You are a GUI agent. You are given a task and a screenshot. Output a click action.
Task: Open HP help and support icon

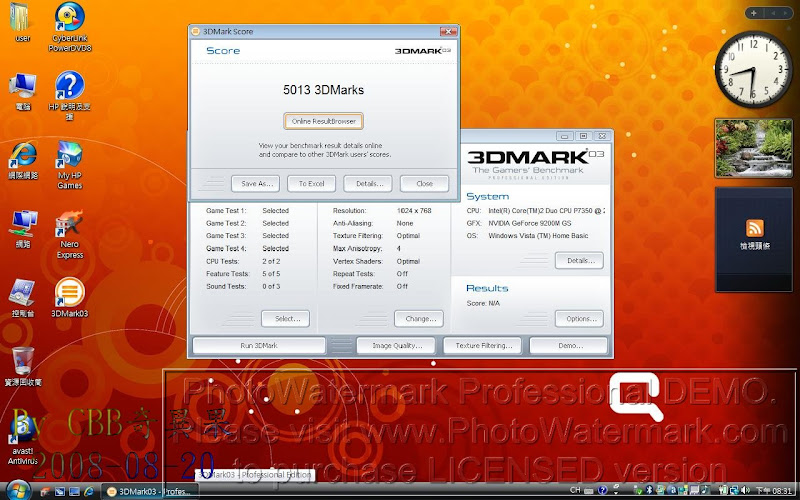70,96
